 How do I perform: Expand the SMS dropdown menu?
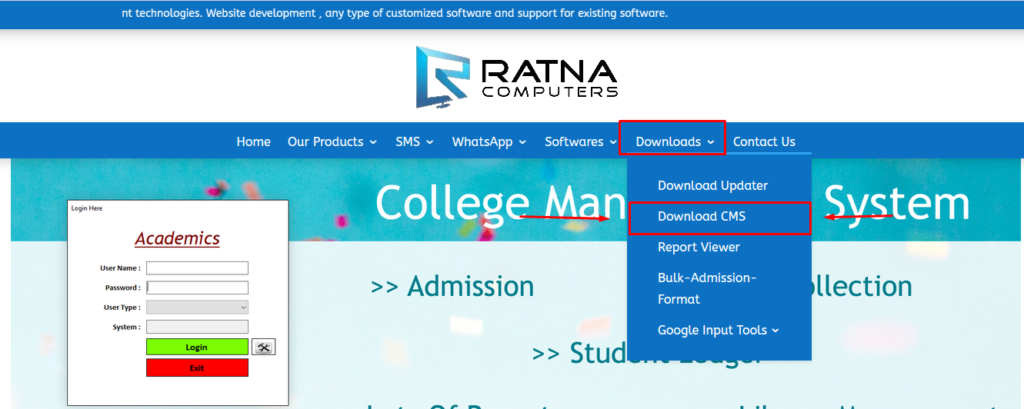tap(414, 142)
